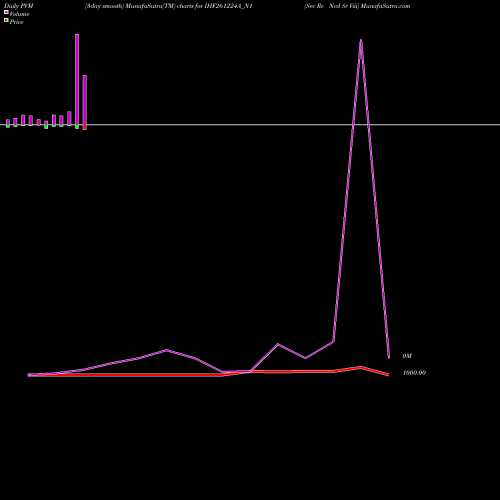The height and width of the screenshot is (500, 500).
Task: Click the Price legend color swatch
Action: click(x=6, y=20)
